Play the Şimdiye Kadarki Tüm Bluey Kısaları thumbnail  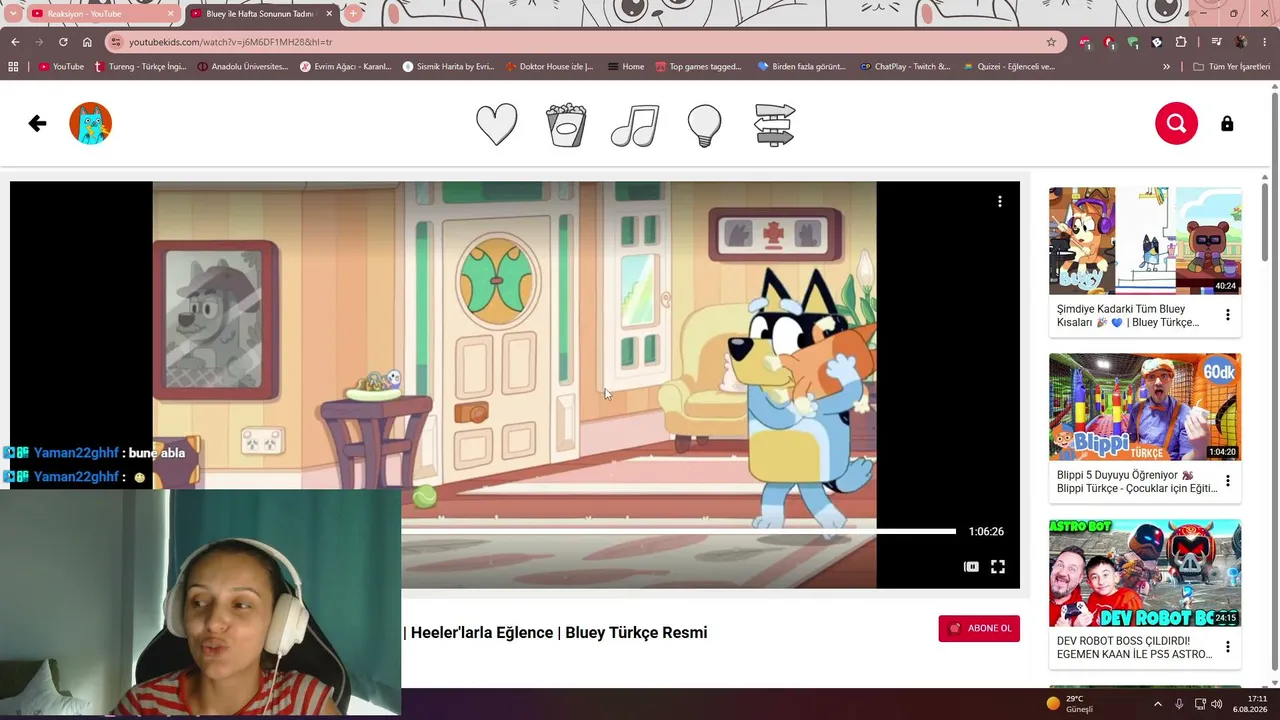[x=1145, y=241]
